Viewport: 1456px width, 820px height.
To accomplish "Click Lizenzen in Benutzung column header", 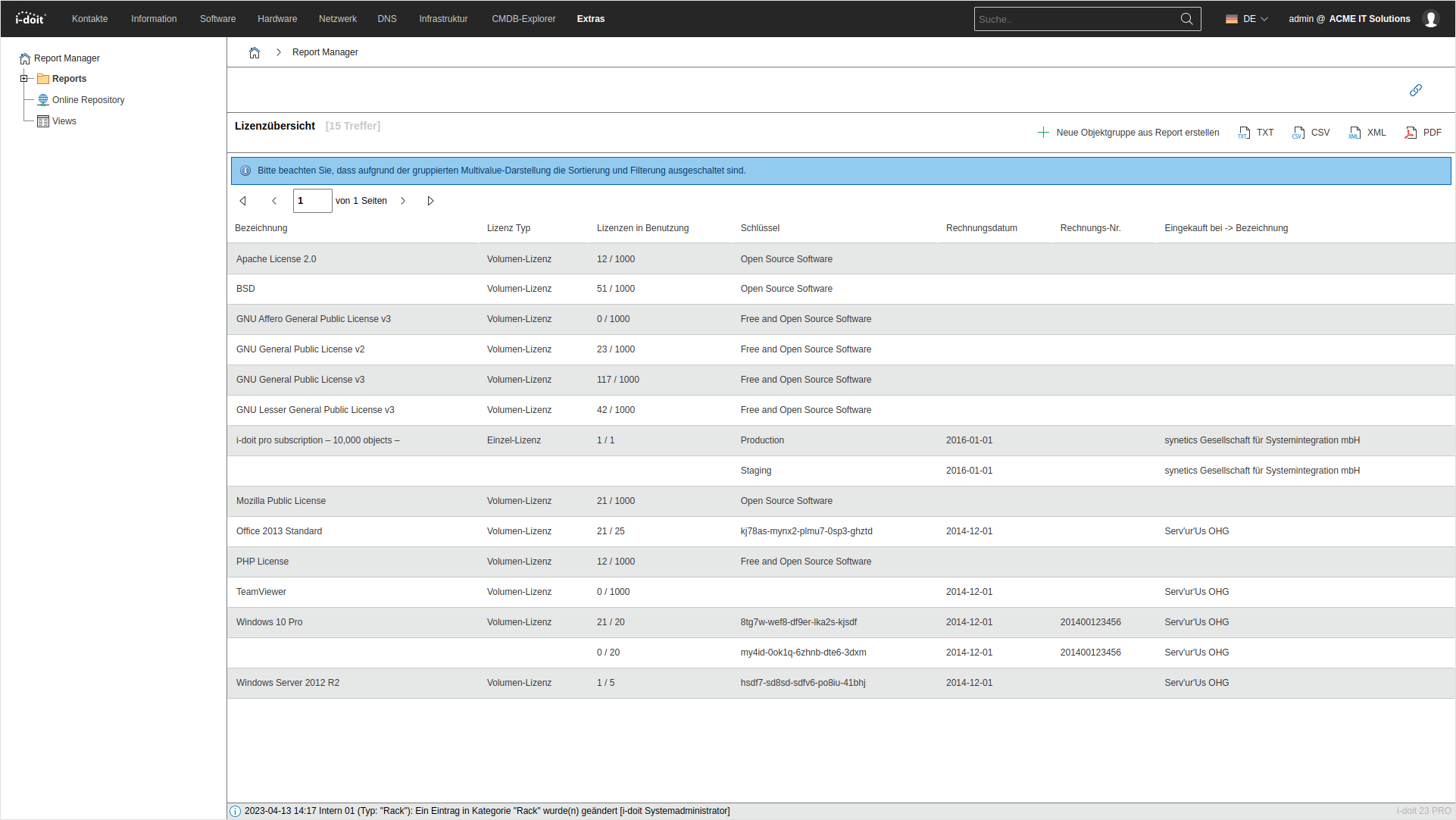I will [x=642, y=228].
